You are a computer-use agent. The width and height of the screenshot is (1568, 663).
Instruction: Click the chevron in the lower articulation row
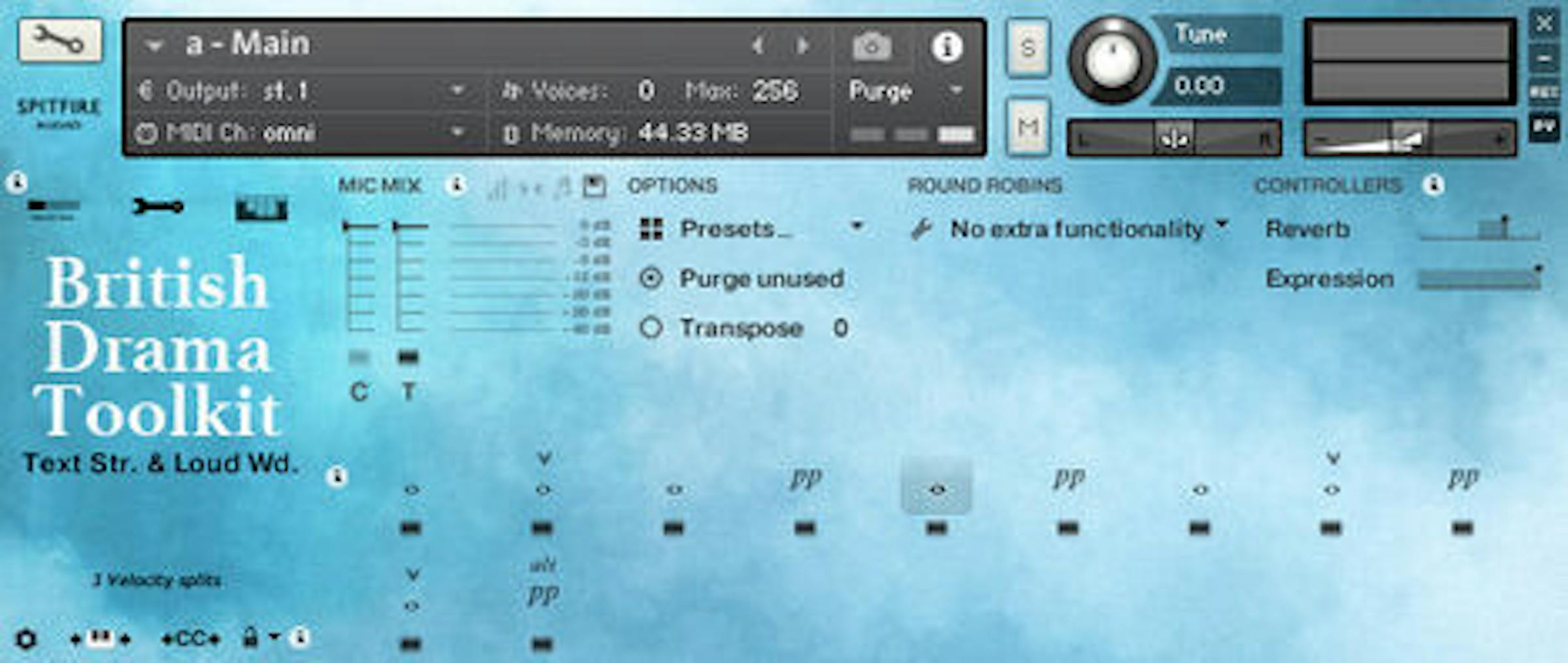click(x=412, y=575)
